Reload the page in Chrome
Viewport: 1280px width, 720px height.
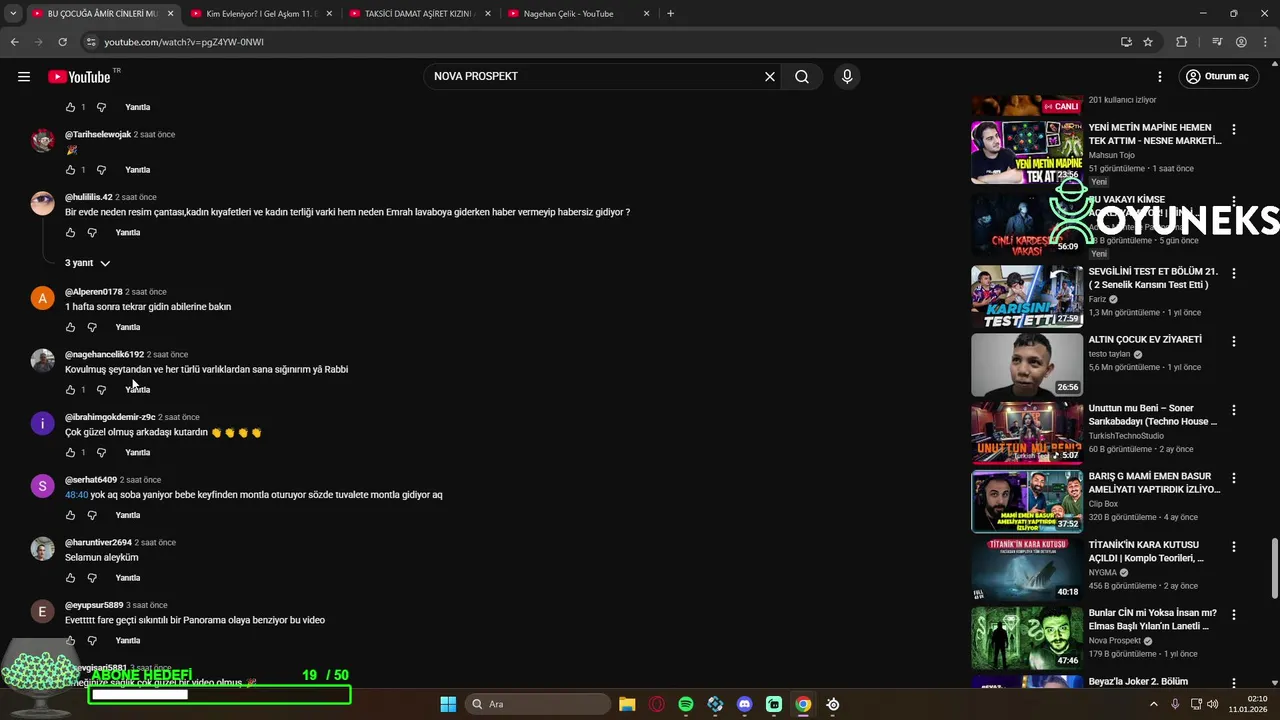pyautogui.click(x=62, y=42)
